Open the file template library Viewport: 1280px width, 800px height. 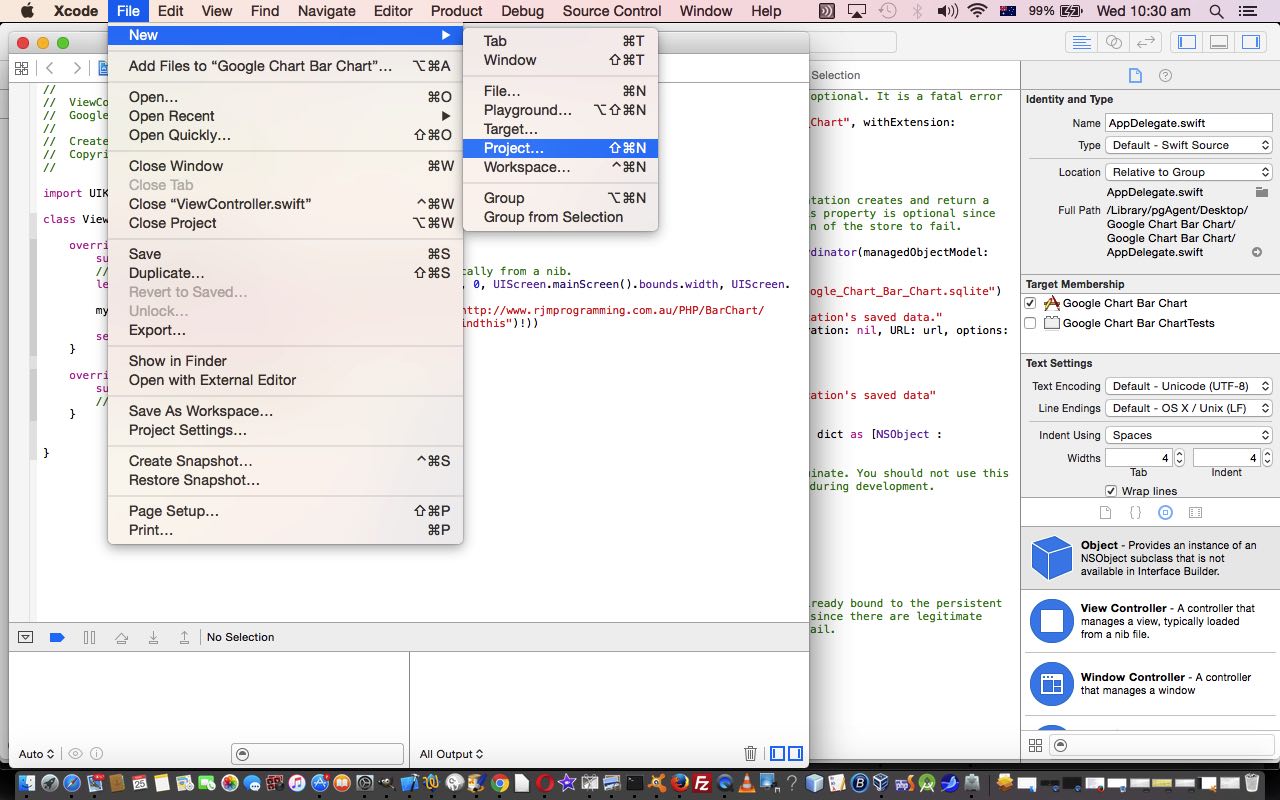coord(1105,513)
